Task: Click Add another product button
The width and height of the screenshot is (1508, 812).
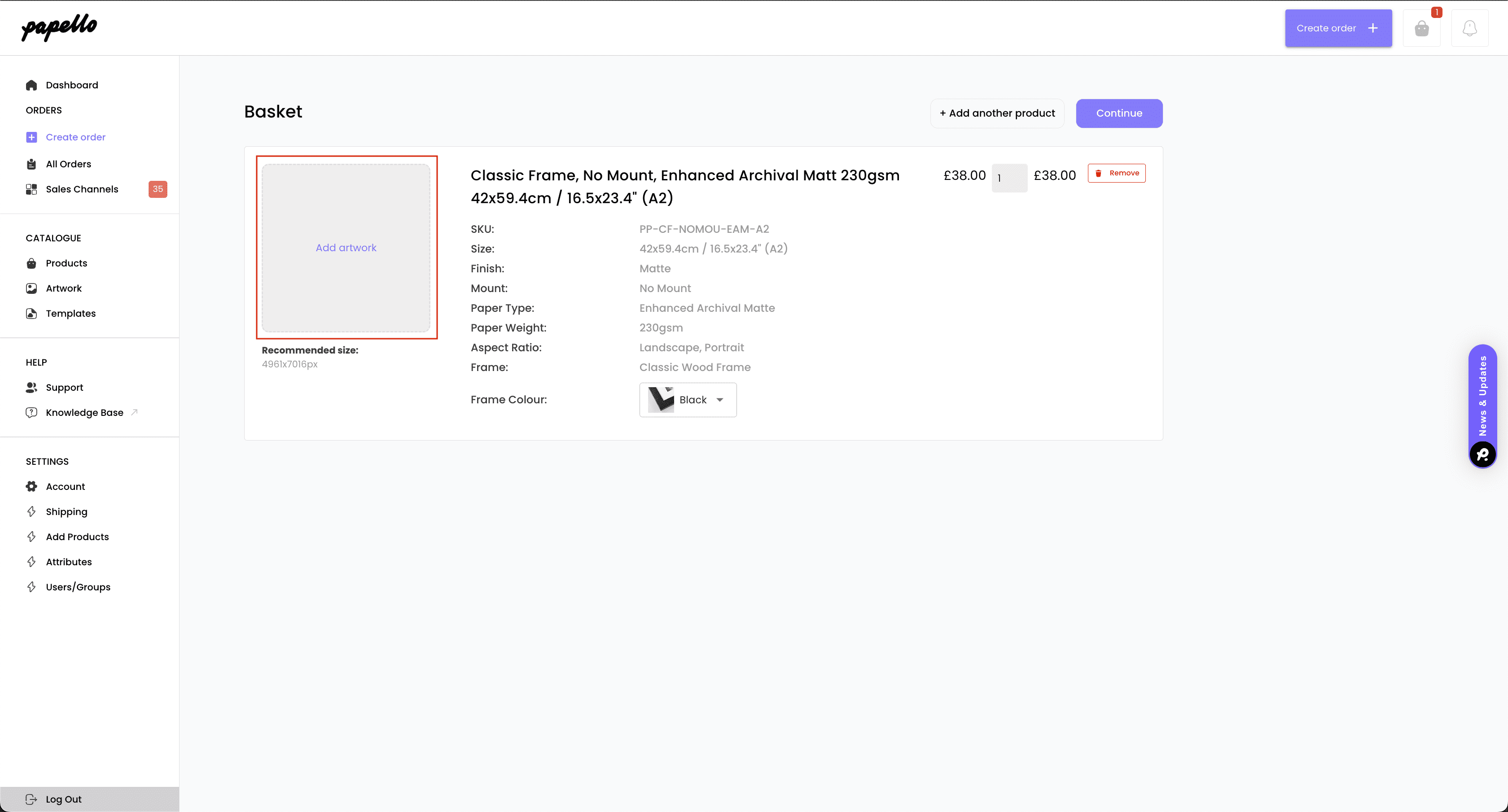Action: (x=997, y=114)
